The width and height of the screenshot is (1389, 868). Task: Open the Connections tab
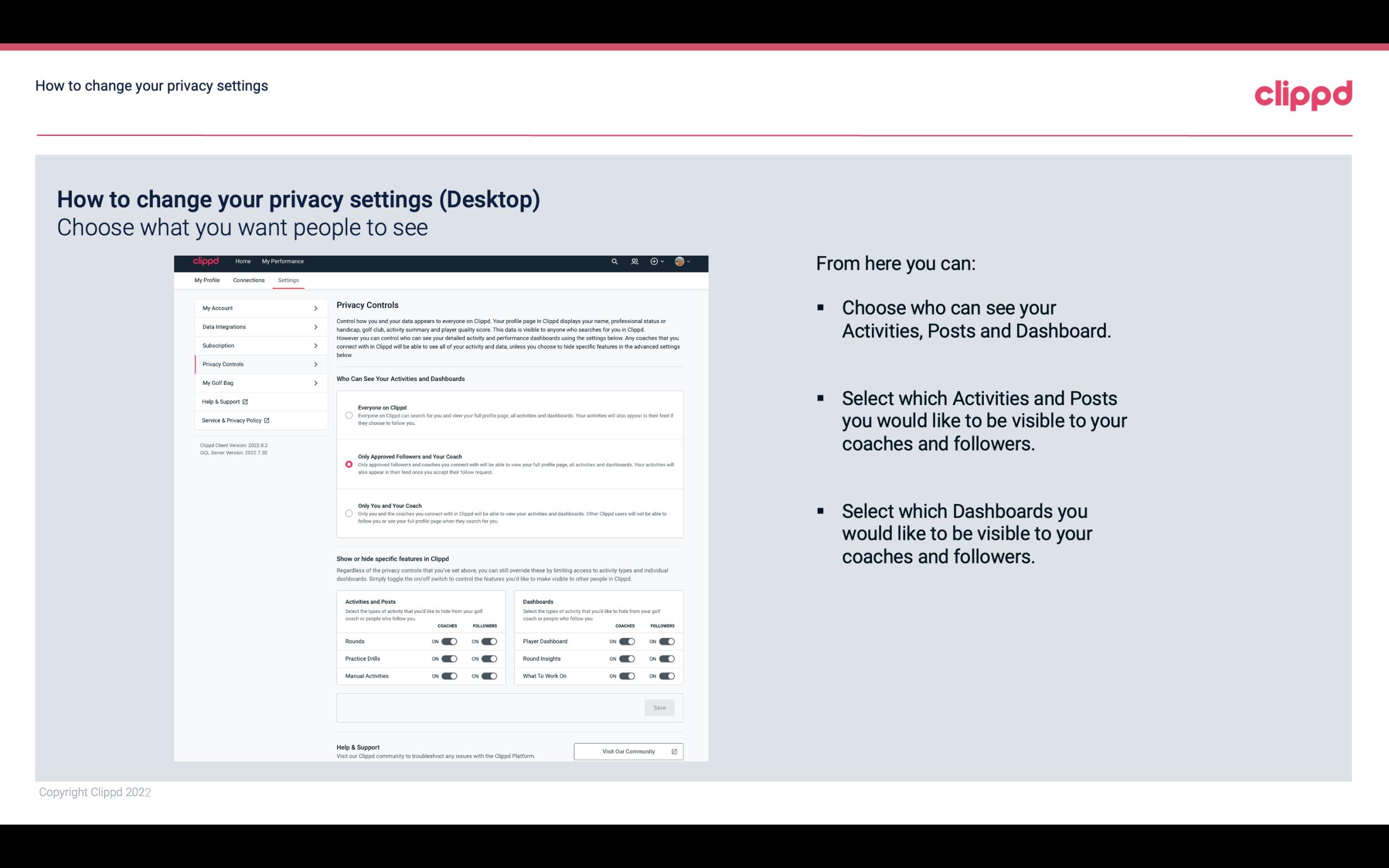[x=248, y=280]
